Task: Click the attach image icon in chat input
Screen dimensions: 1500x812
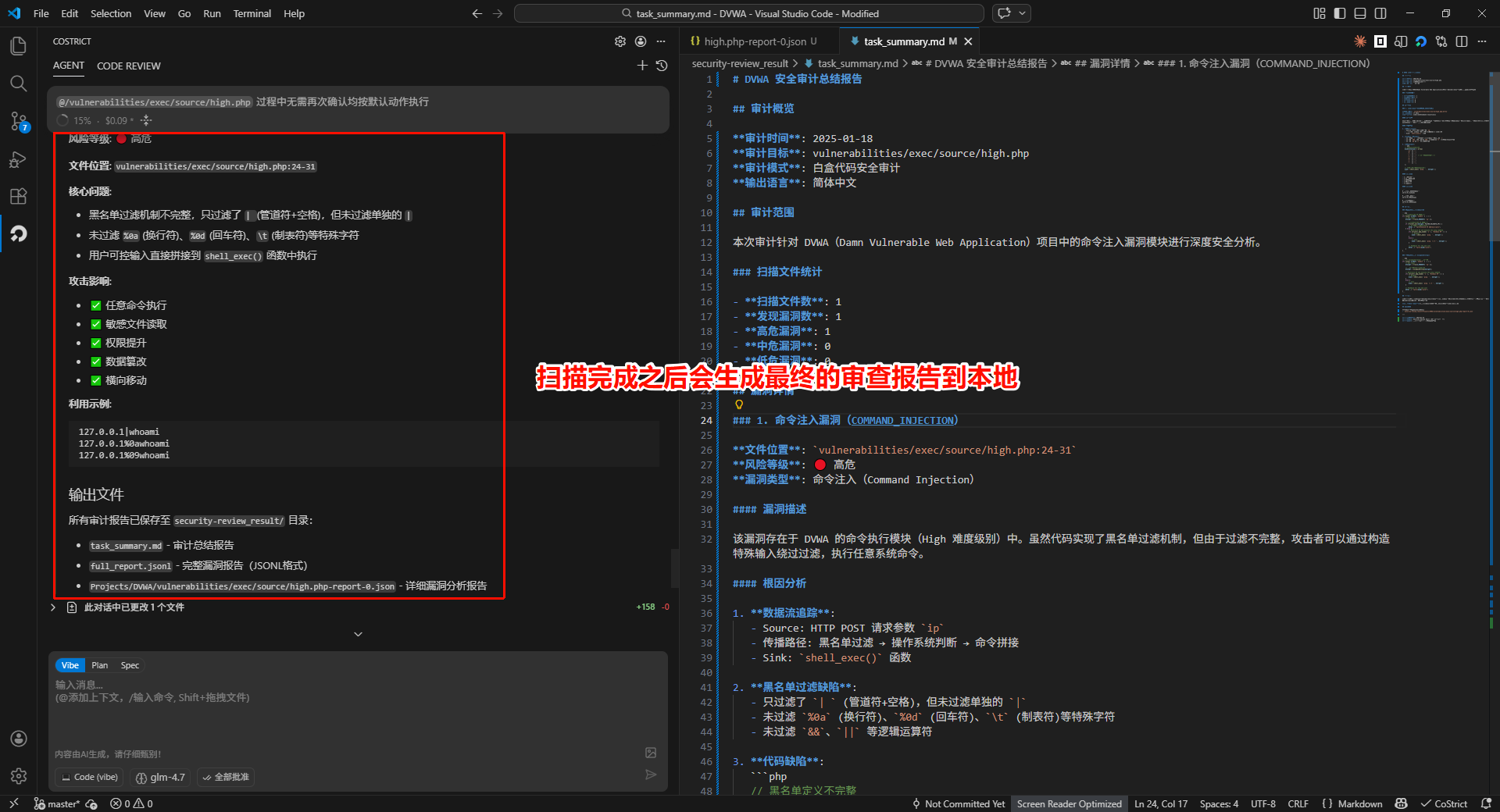Action: pos(651,753)
